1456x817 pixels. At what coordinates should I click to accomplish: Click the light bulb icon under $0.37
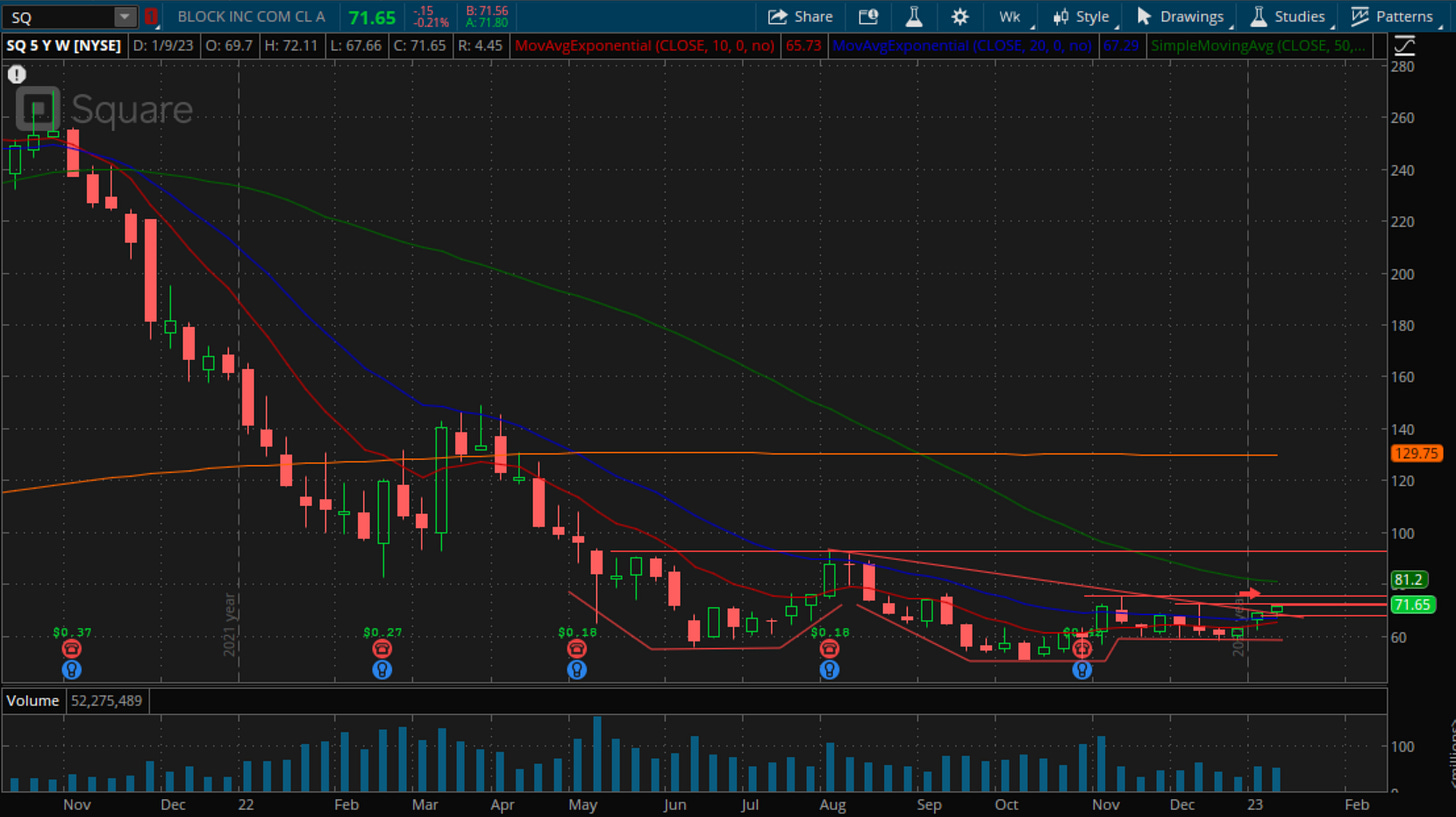[70, 669]
